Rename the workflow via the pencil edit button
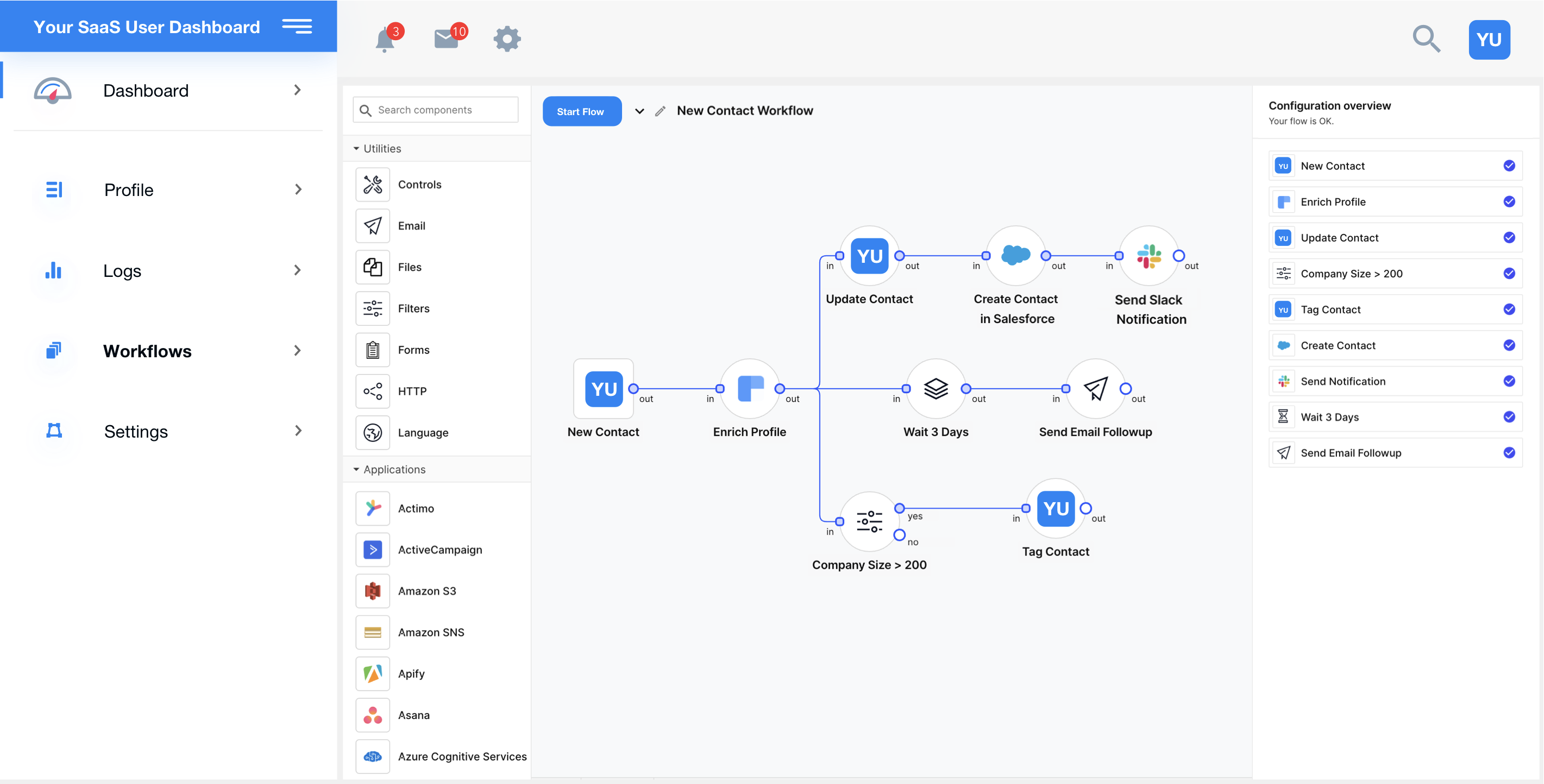The height and width of the screenshot is (784, 1544). (x=661, y=110)
